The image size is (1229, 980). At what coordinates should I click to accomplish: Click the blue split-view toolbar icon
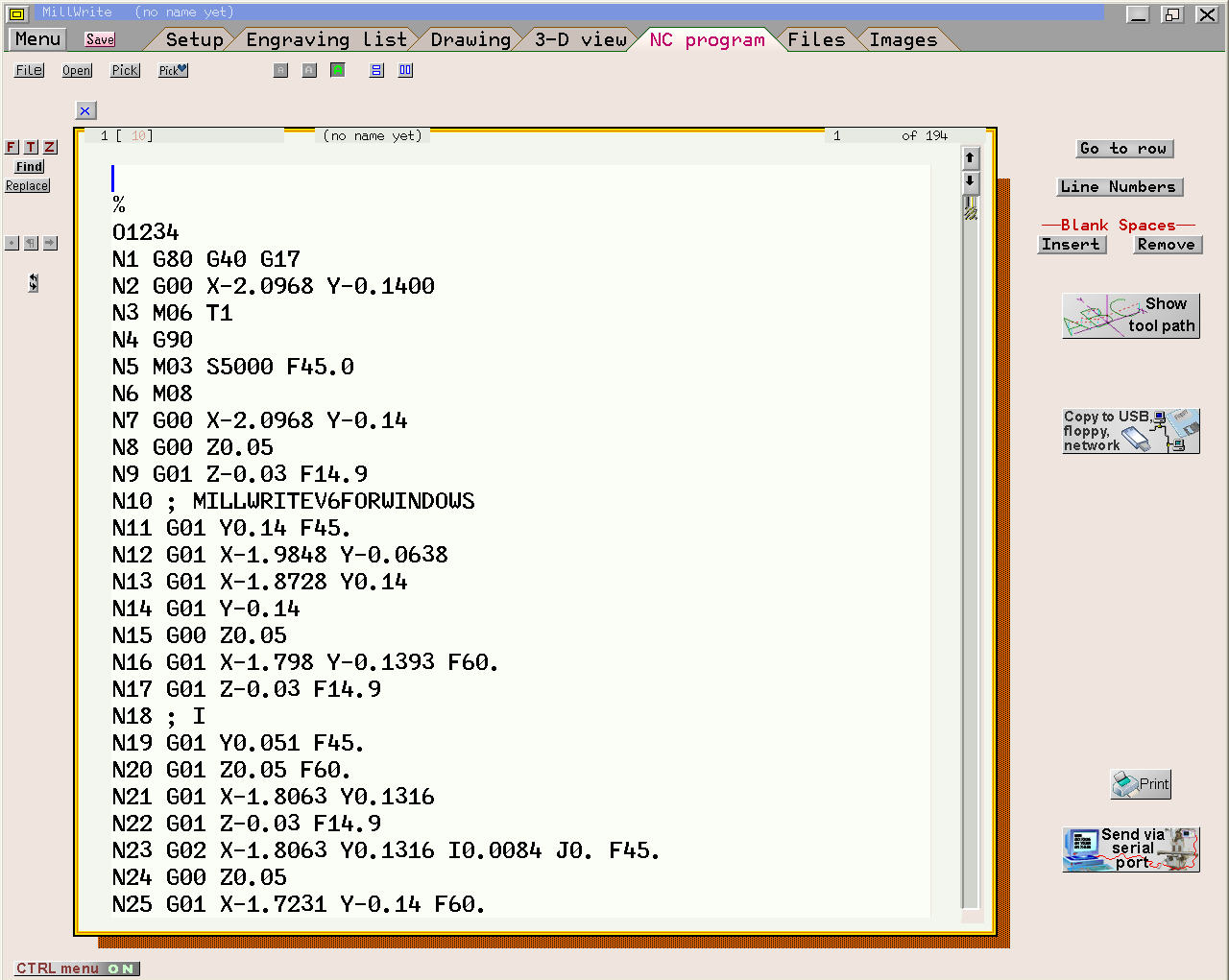pos(375,69)
